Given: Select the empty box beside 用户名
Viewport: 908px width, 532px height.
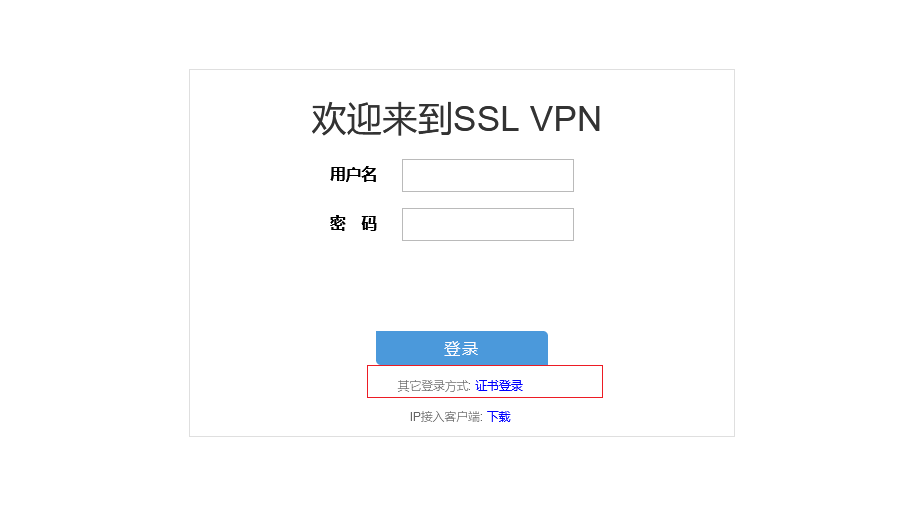Looking at the screenshot, I should pyautogui.click(x=488, y=175).
